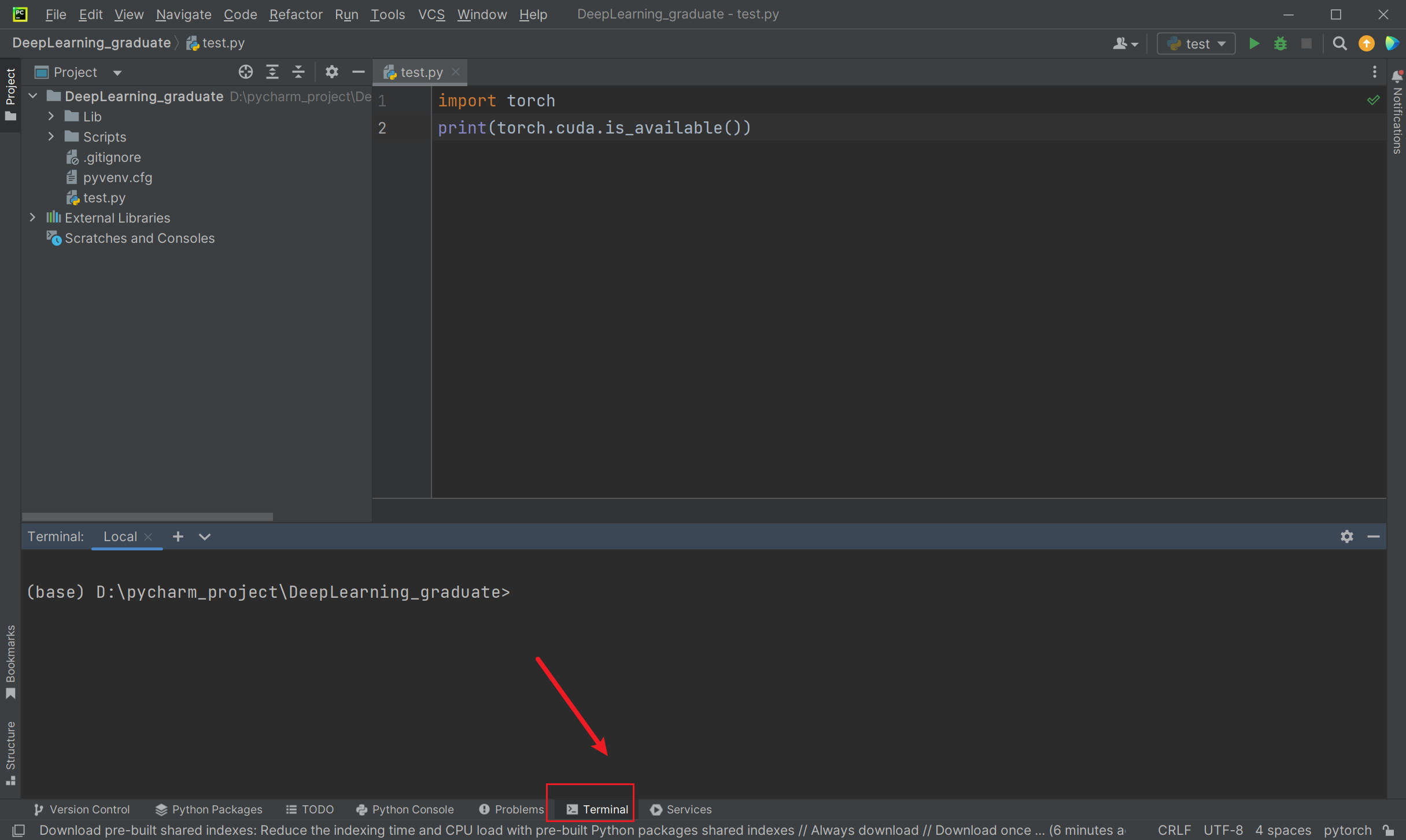Open the Version Control tool window

(x=82, y=809)
